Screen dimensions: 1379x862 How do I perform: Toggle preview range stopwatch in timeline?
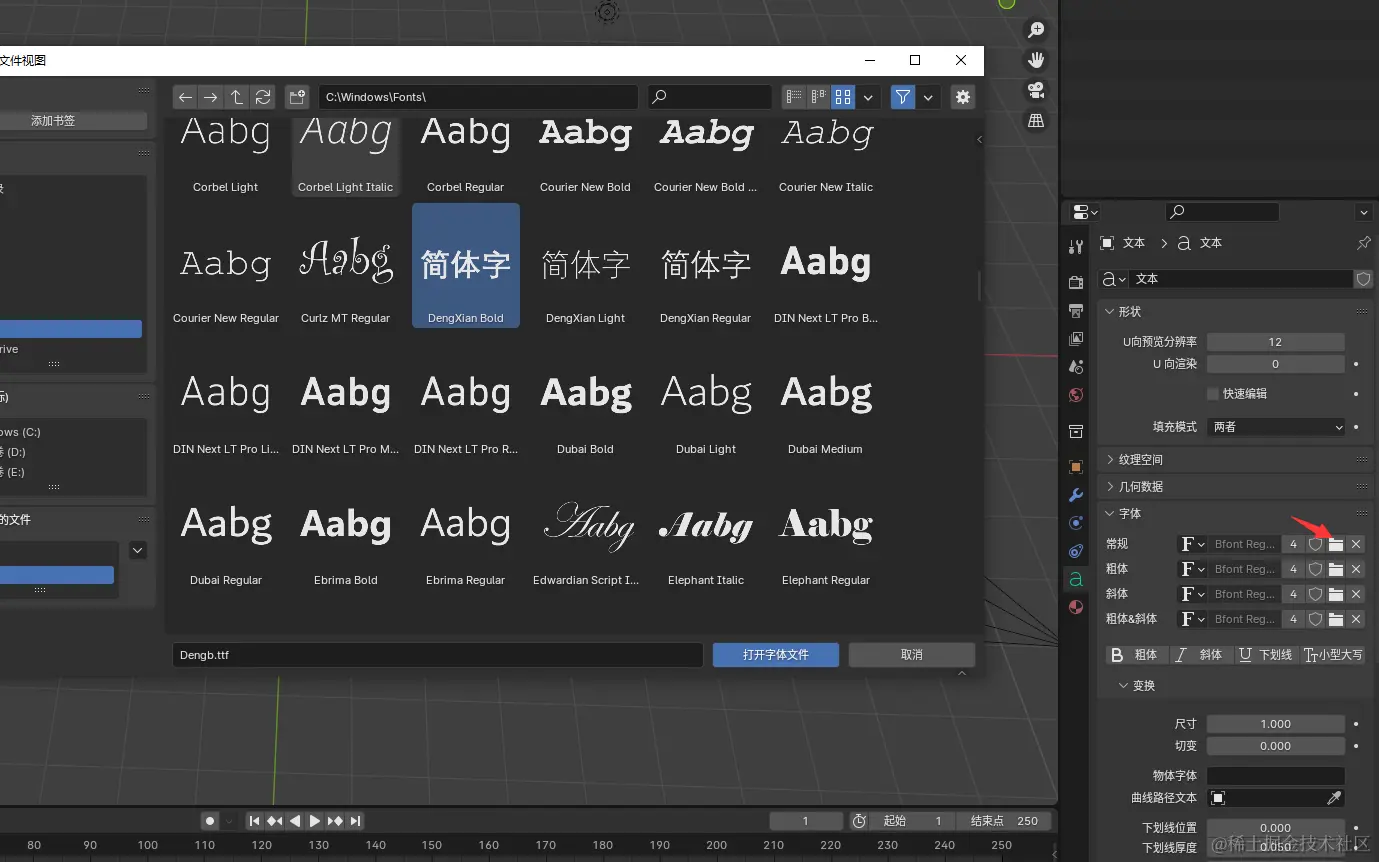point(859,821)
